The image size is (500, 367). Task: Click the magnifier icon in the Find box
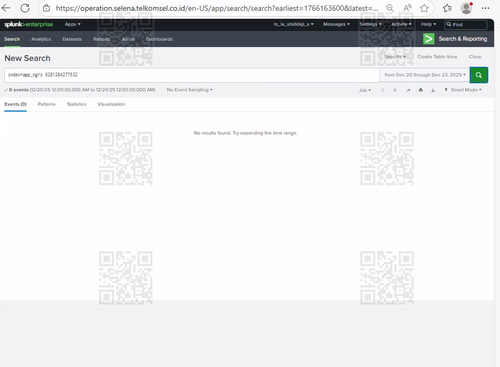click(x=449, y=24)
